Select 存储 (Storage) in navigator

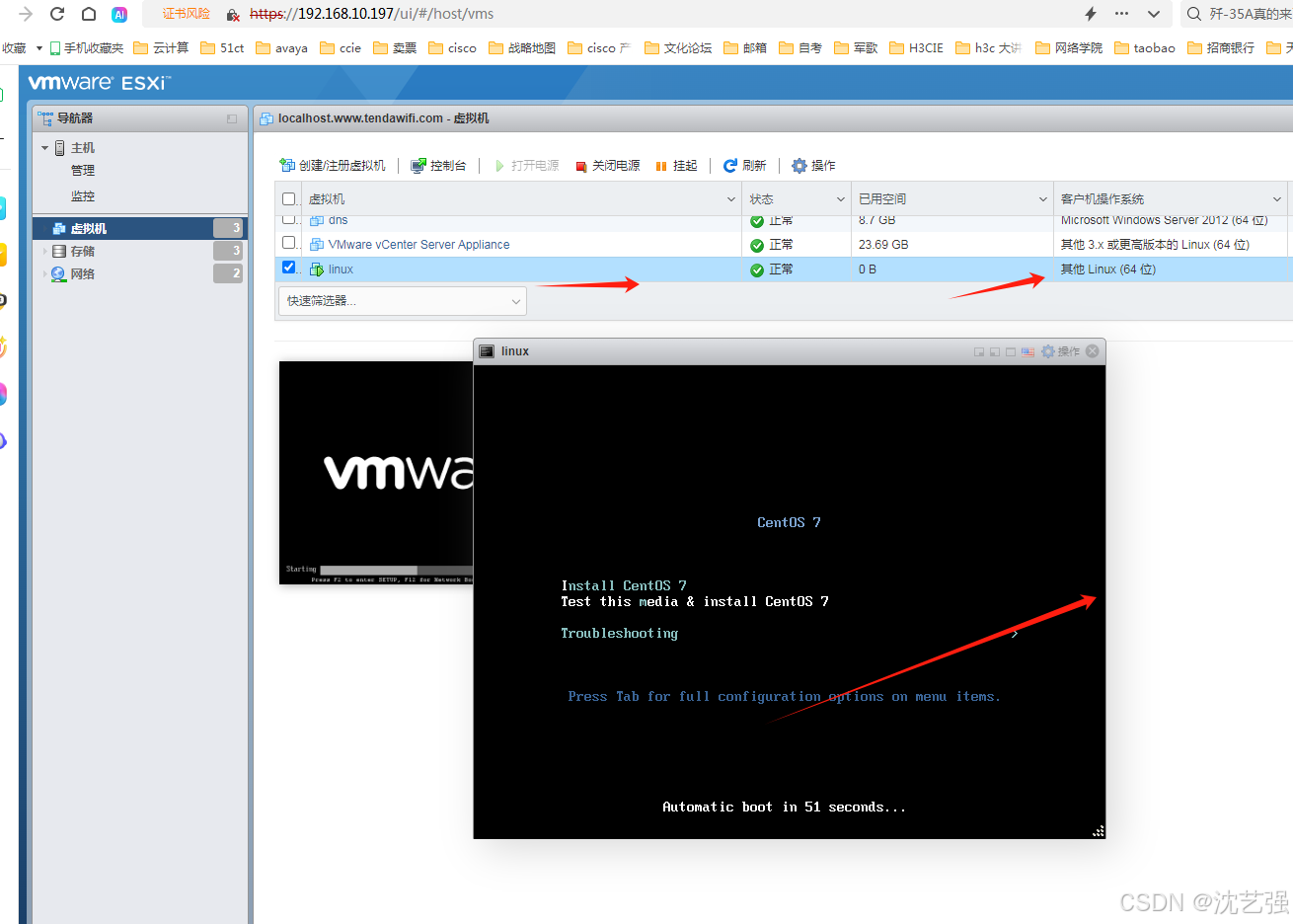tap(83, 251)
